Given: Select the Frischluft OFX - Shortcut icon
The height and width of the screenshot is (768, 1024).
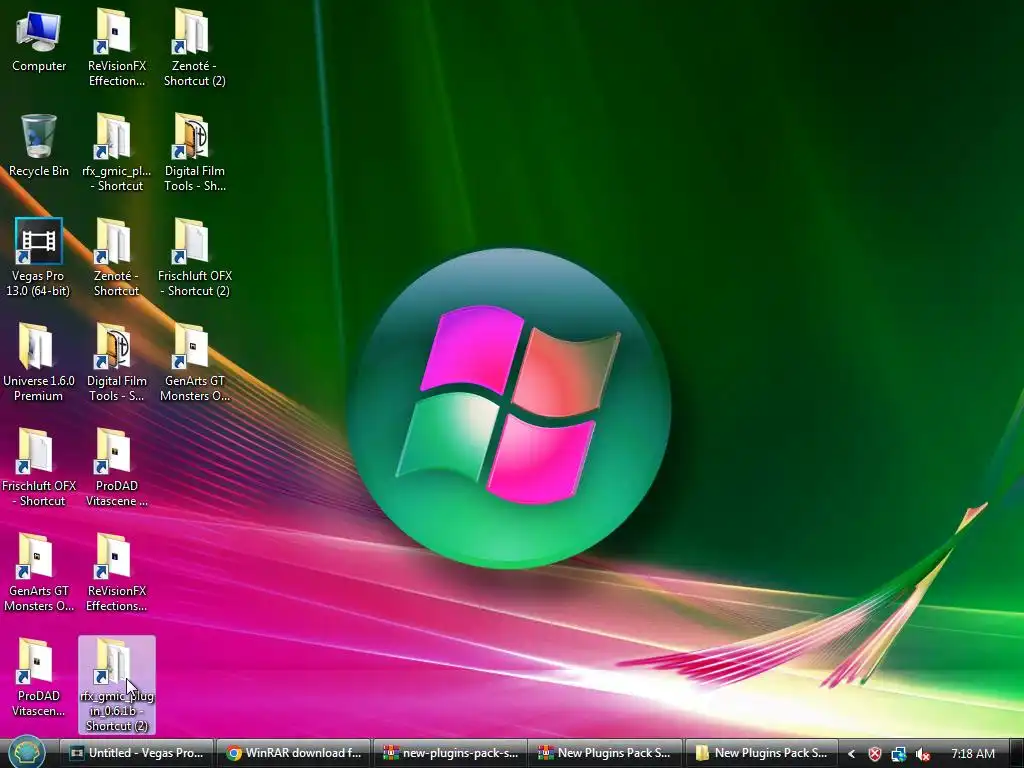Looking at the screenshot, I should tap(39, 467).
